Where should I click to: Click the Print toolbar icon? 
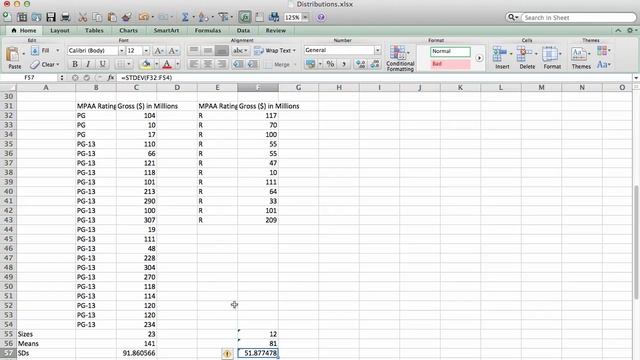(65, 17)
